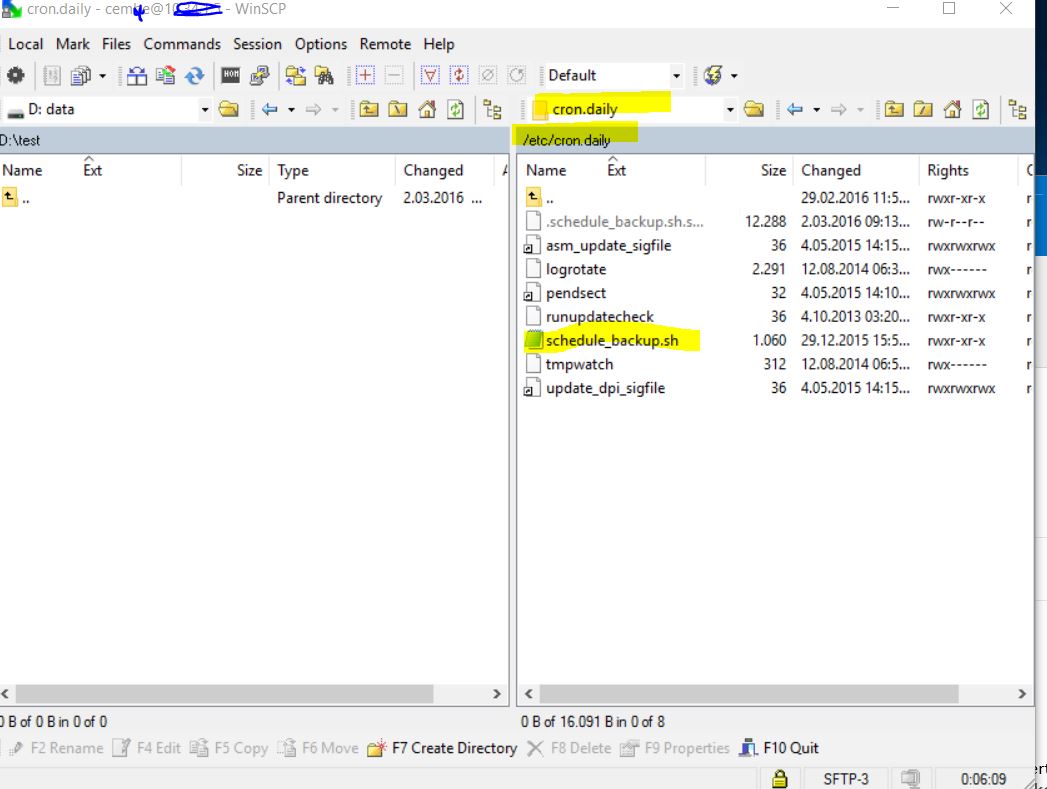Screen dimensions: 1047x789
Task: Open the Default transfer settings dropdown
Action: point(676,75)
